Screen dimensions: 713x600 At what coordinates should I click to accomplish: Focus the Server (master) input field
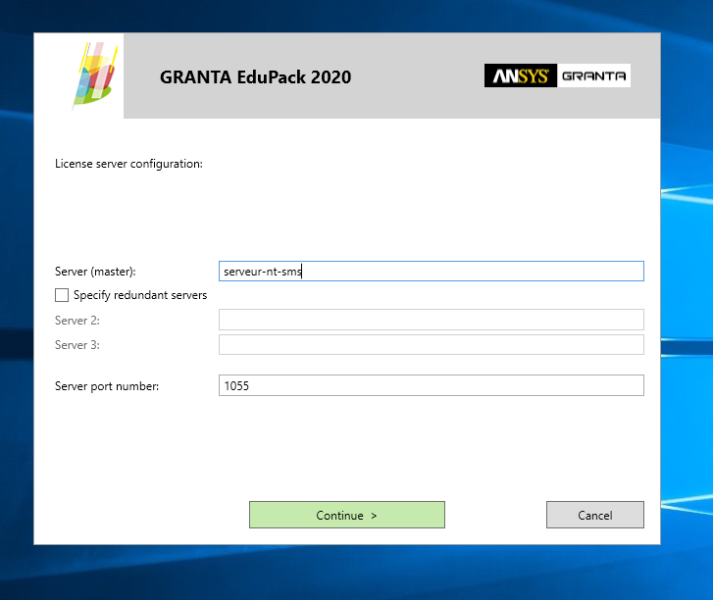[x=430, y=271]
